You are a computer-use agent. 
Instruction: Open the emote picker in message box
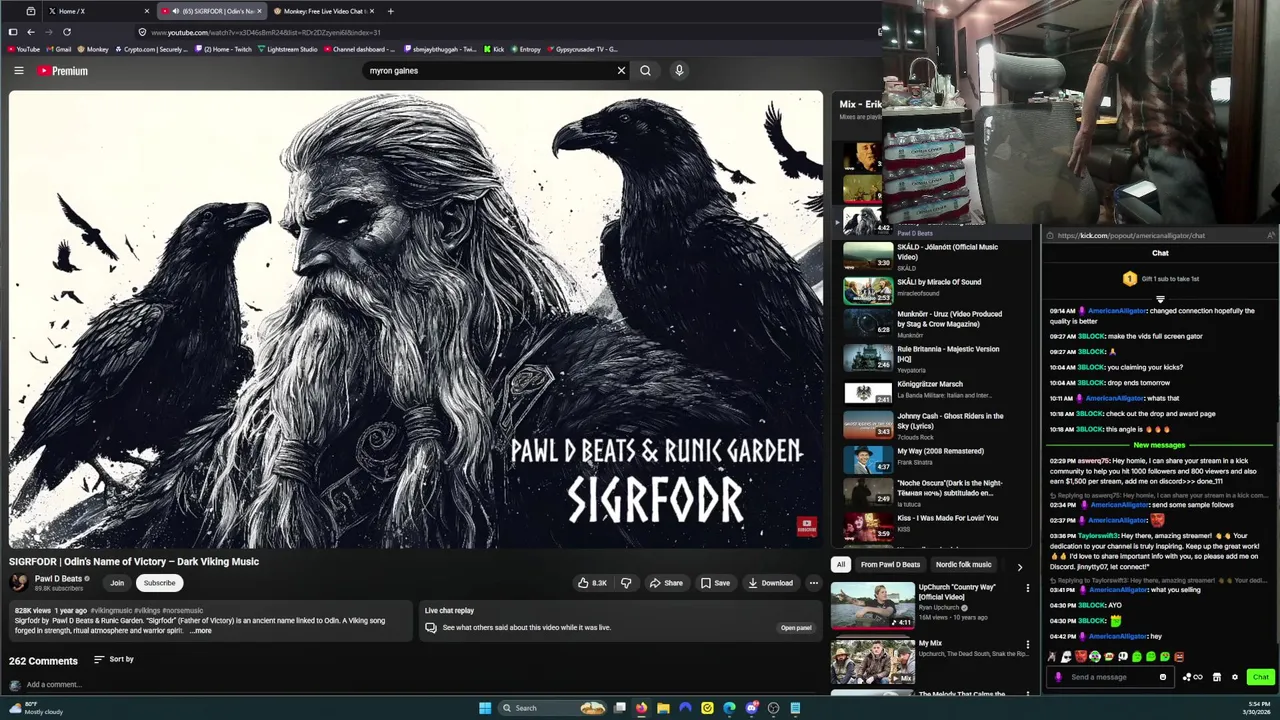click(x=1162, y=677)
